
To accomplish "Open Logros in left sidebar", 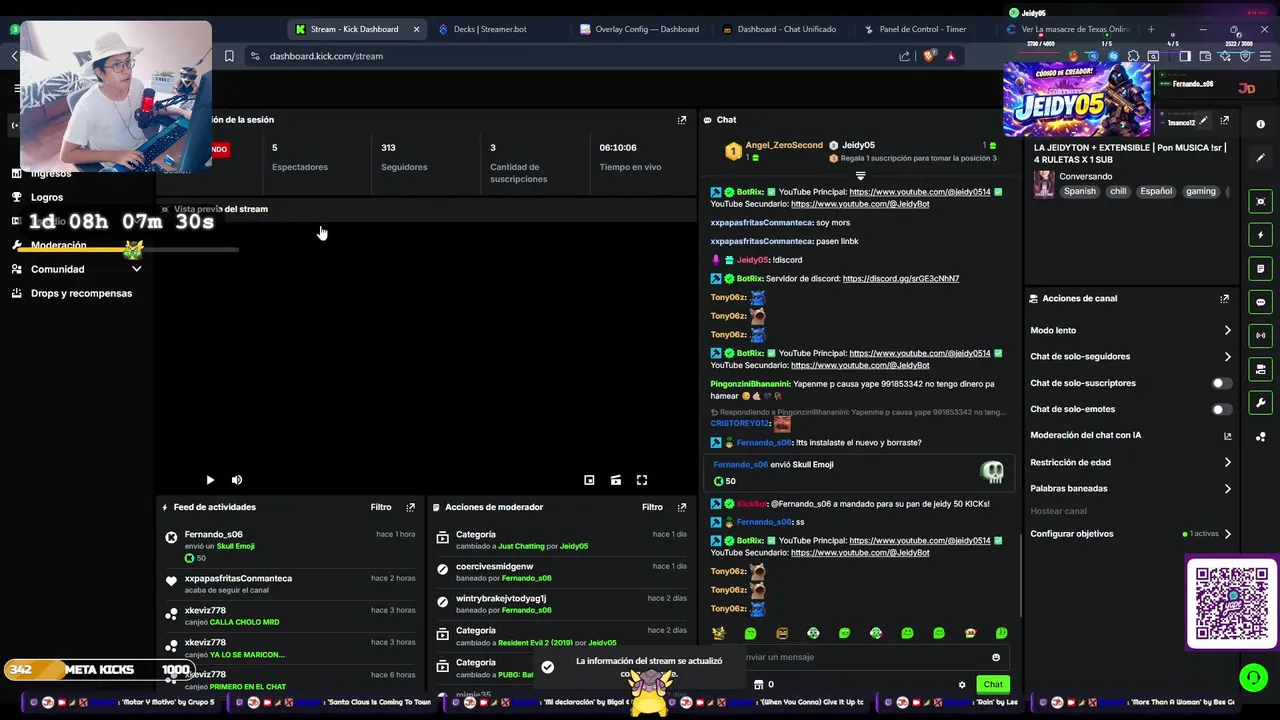I will (47, 197).
